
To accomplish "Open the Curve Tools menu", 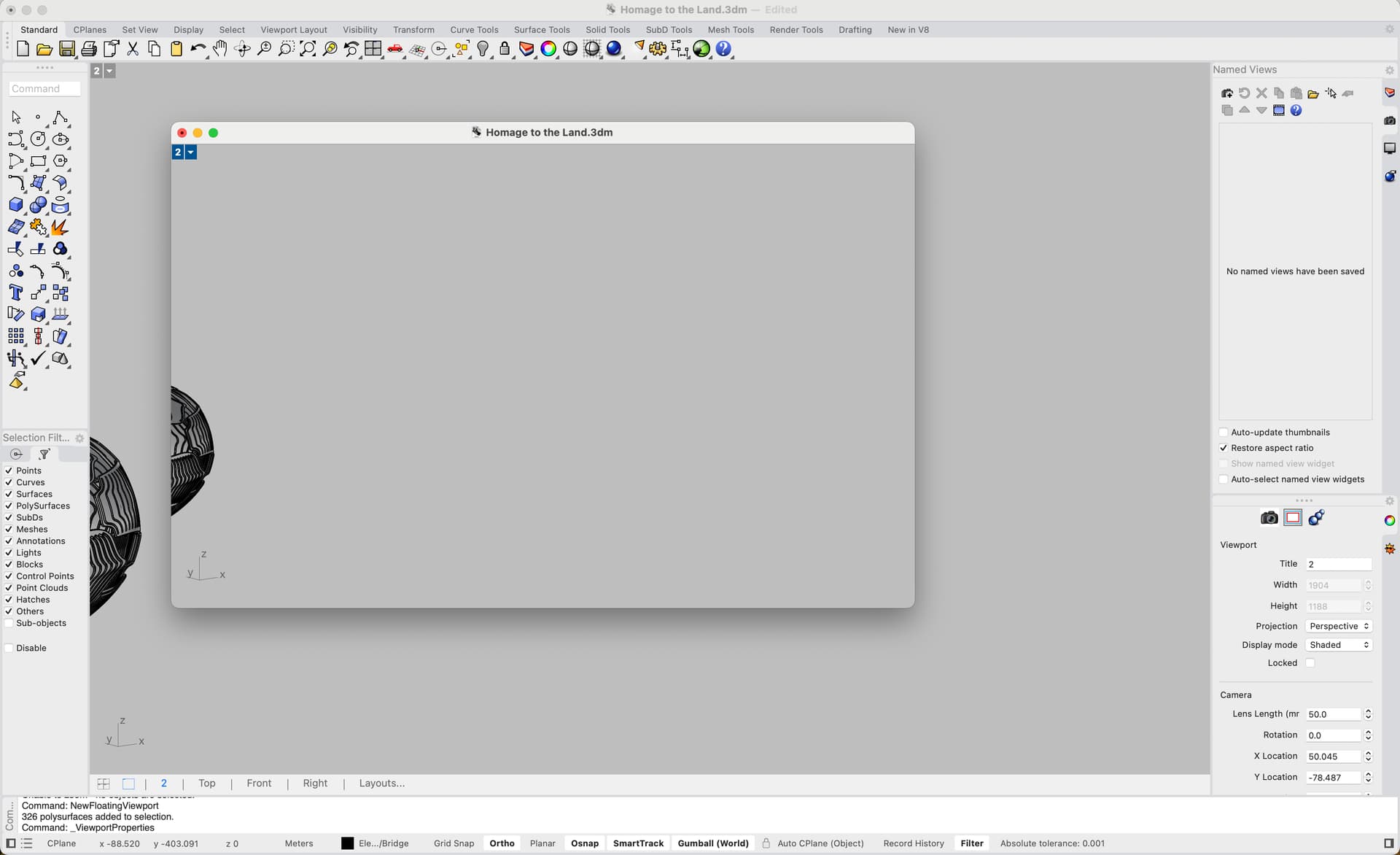I will 474,30.
